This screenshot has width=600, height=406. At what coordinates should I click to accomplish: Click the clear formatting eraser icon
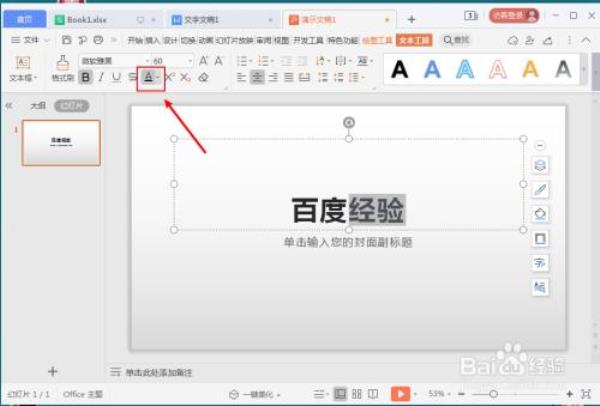203,78
